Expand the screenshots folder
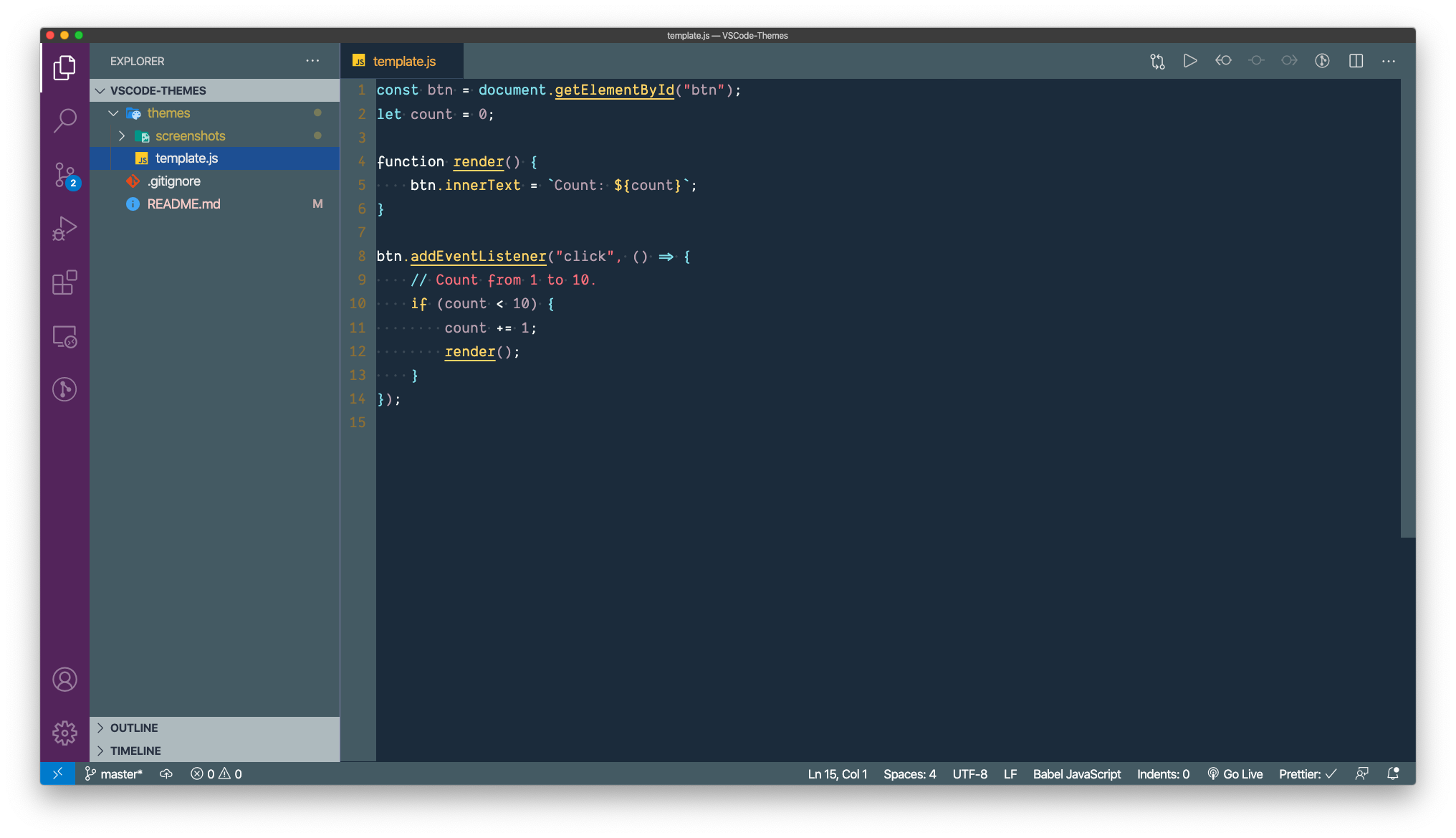Viewport: 1456px width, 838px height. [x=122, y=136]
